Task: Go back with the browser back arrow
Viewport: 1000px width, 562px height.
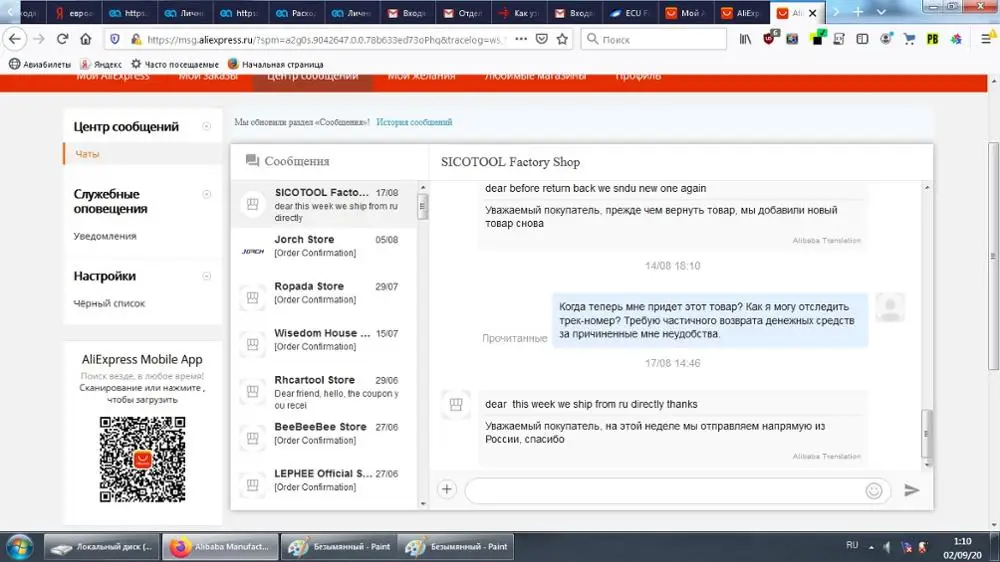Action: [x=15, y=39]
